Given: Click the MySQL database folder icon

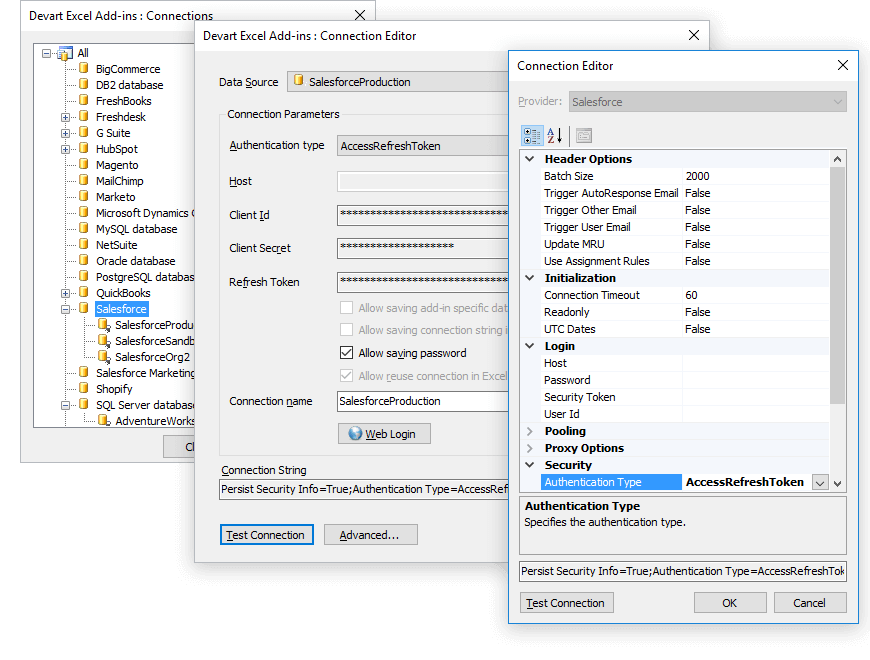Looking at the screenshot, I should [x=84, y=228].
